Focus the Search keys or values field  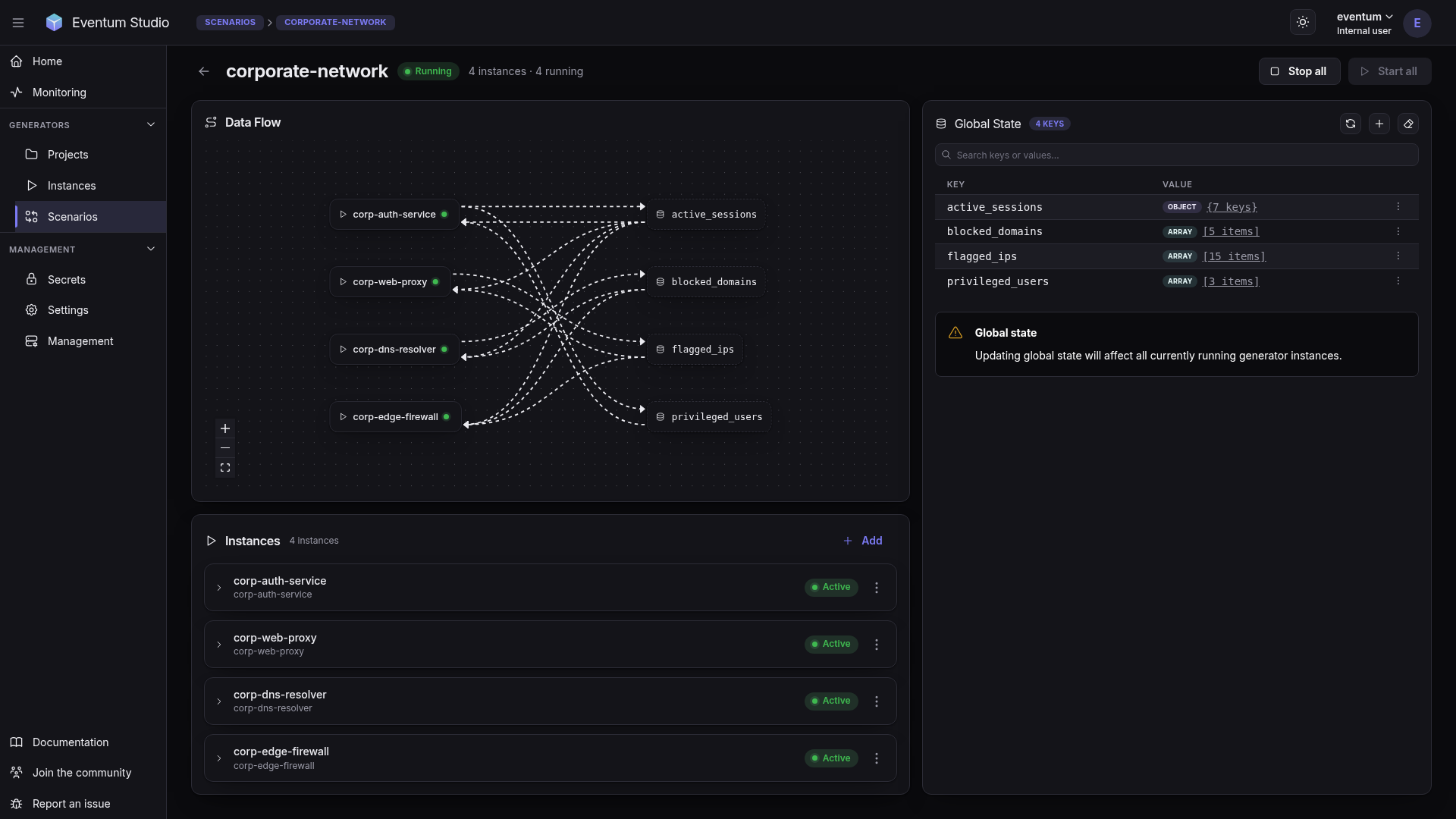click(x=1176, y=155)
